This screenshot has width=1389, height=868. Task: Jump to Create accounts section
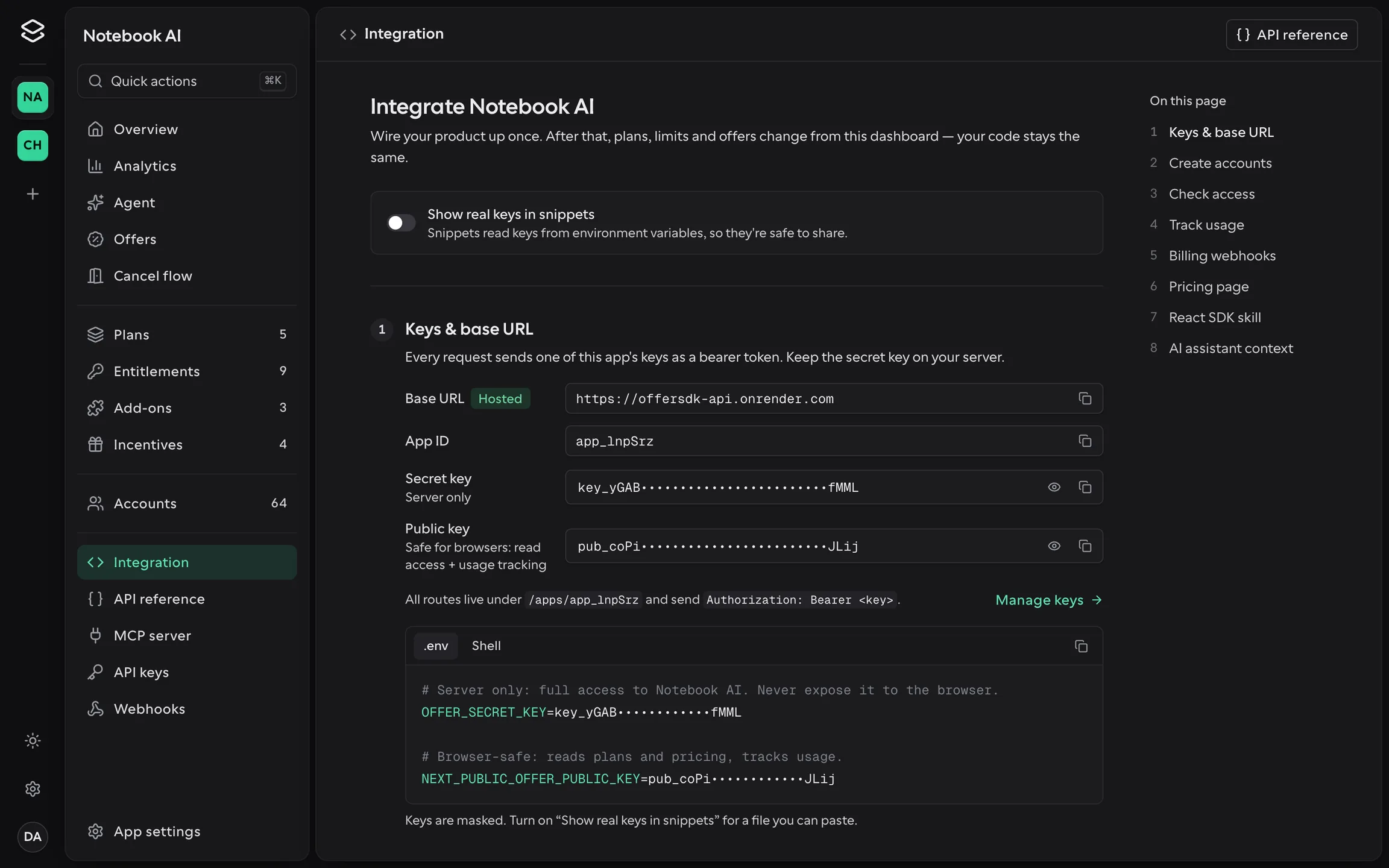click(x=1220, y=163)
